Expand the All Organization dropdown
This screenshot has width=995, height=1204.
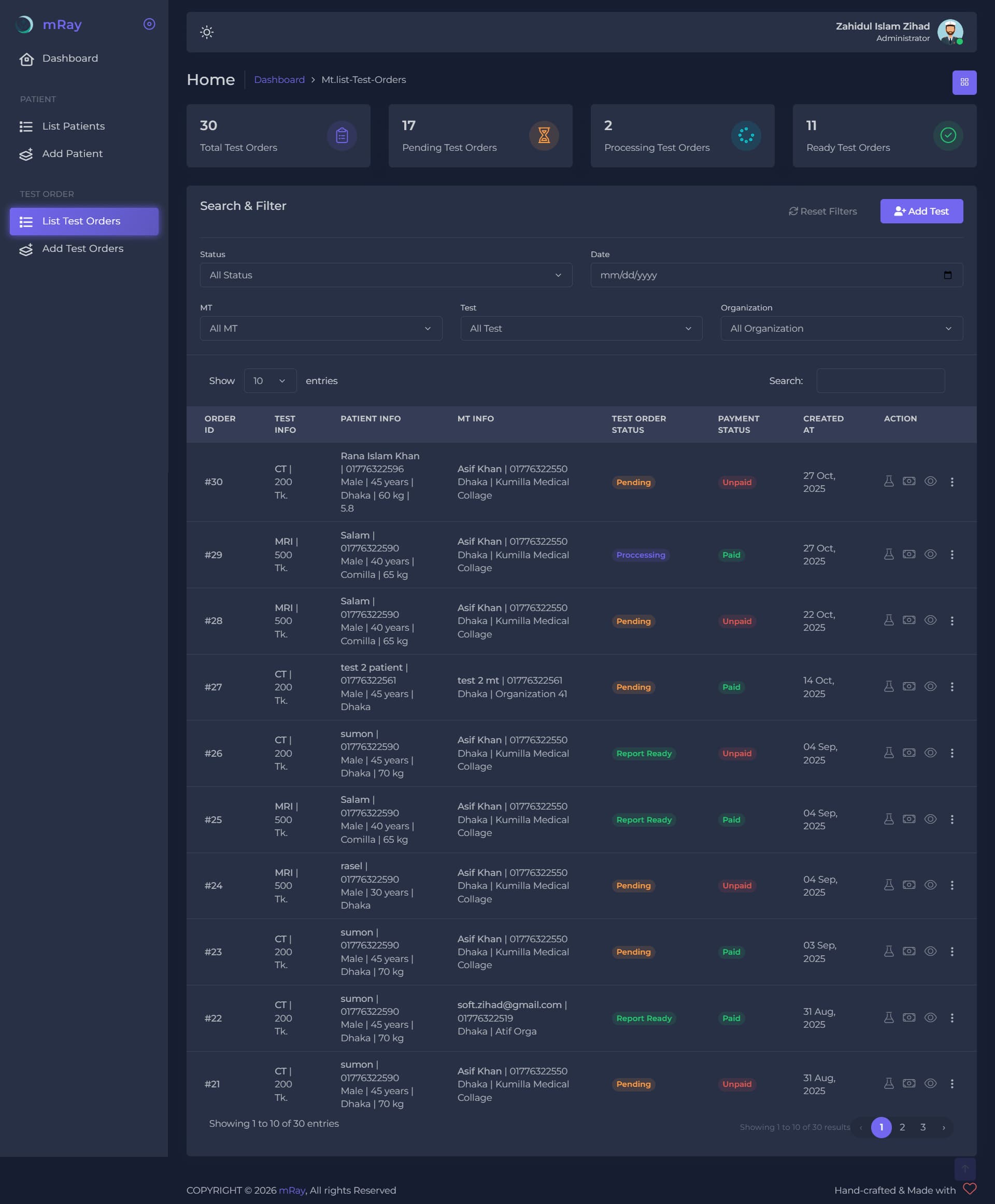[x=842, y=329]
